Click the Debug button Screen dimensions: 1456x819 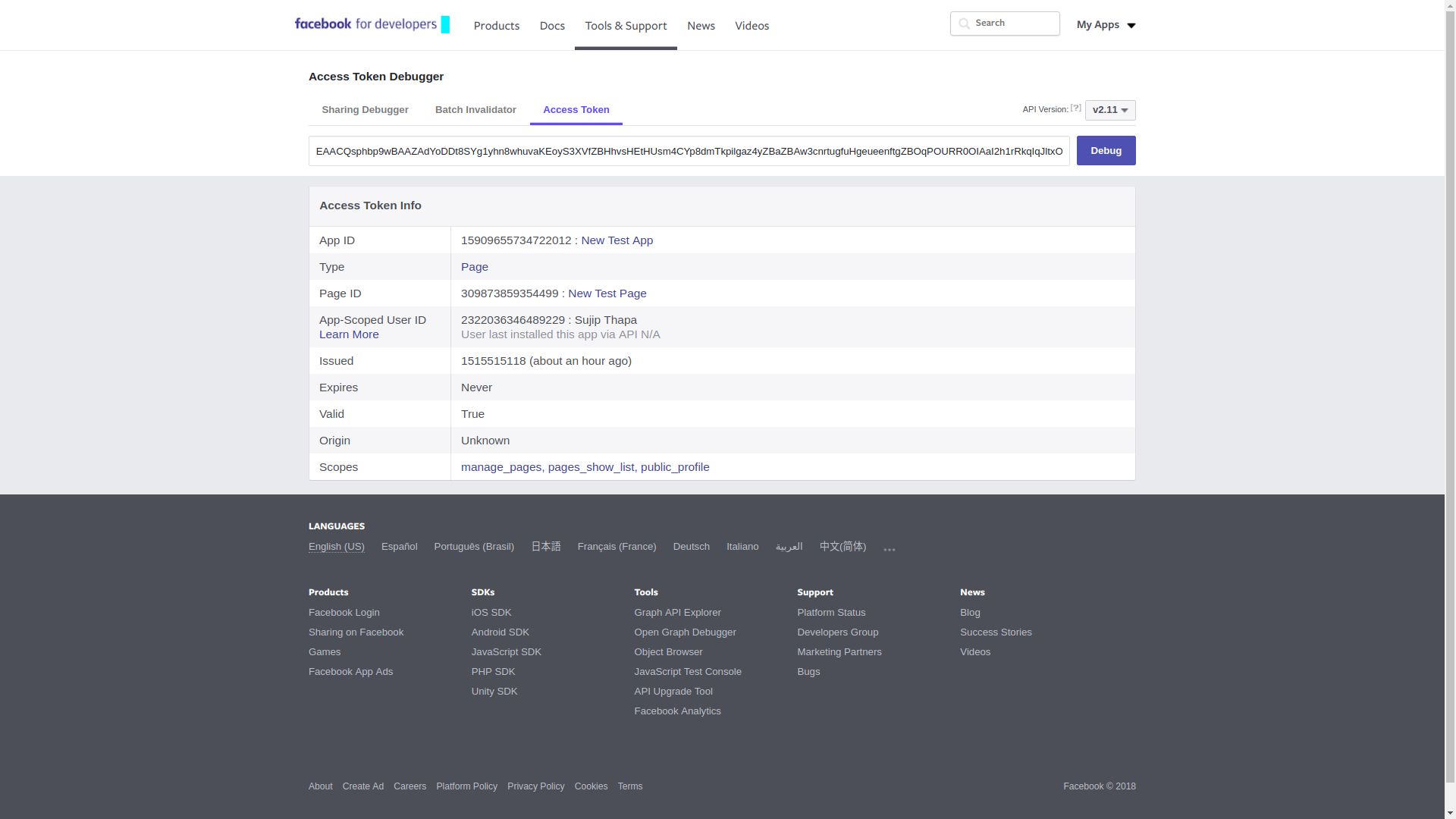(1106, 151)
